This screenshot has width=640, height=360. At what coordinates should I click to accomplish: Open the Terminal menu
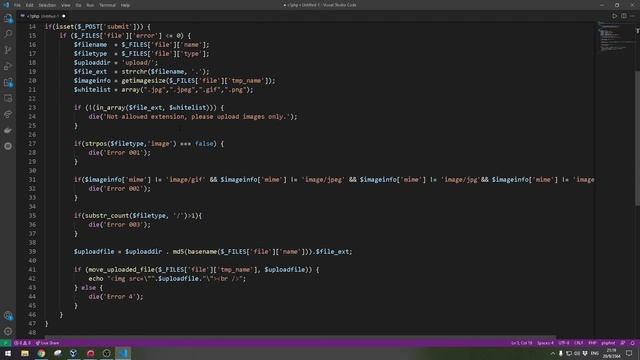coord(107,5)
